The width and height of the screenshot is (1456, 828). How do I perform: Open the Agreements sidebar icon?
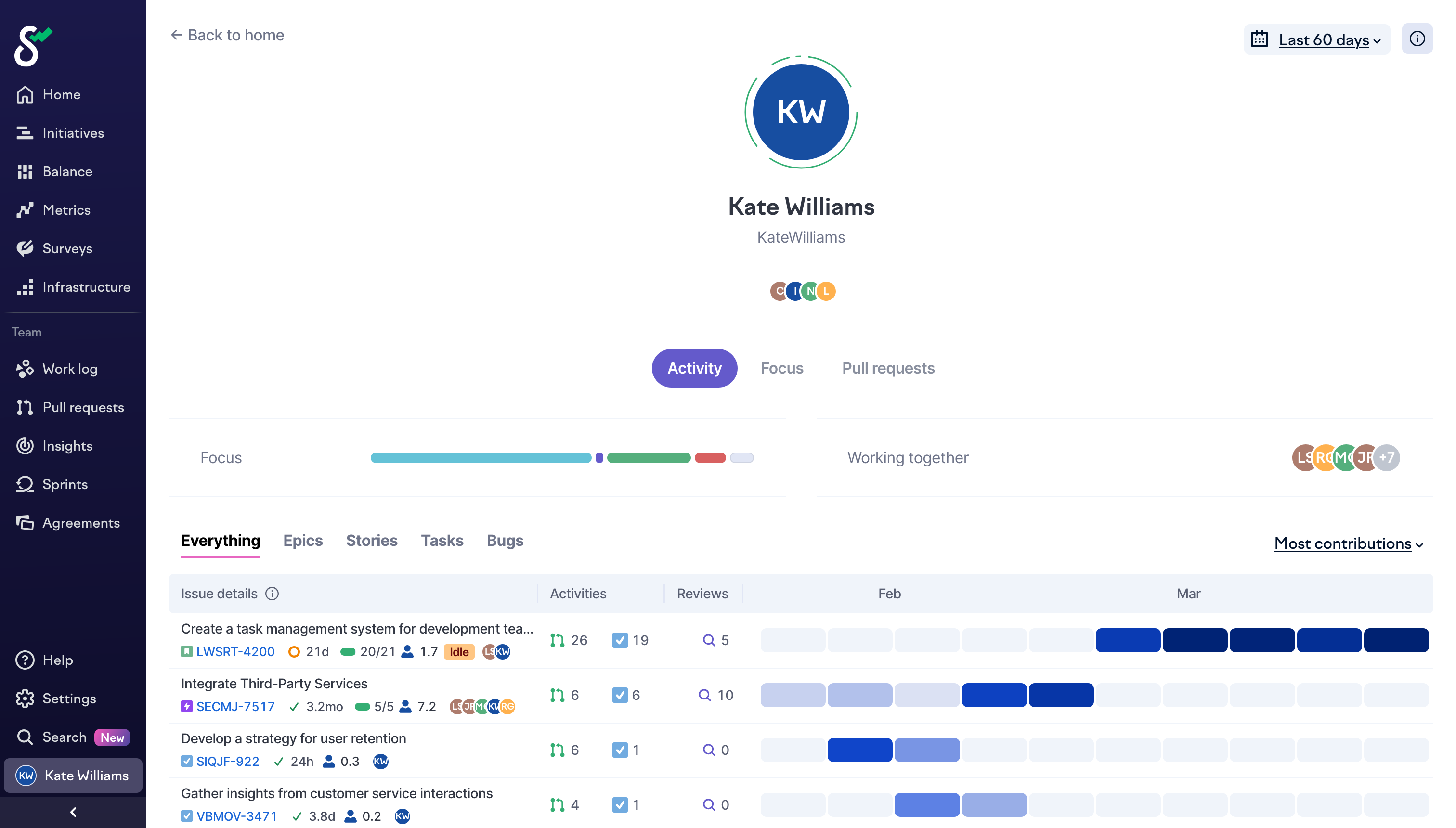[x=25, y=523]
